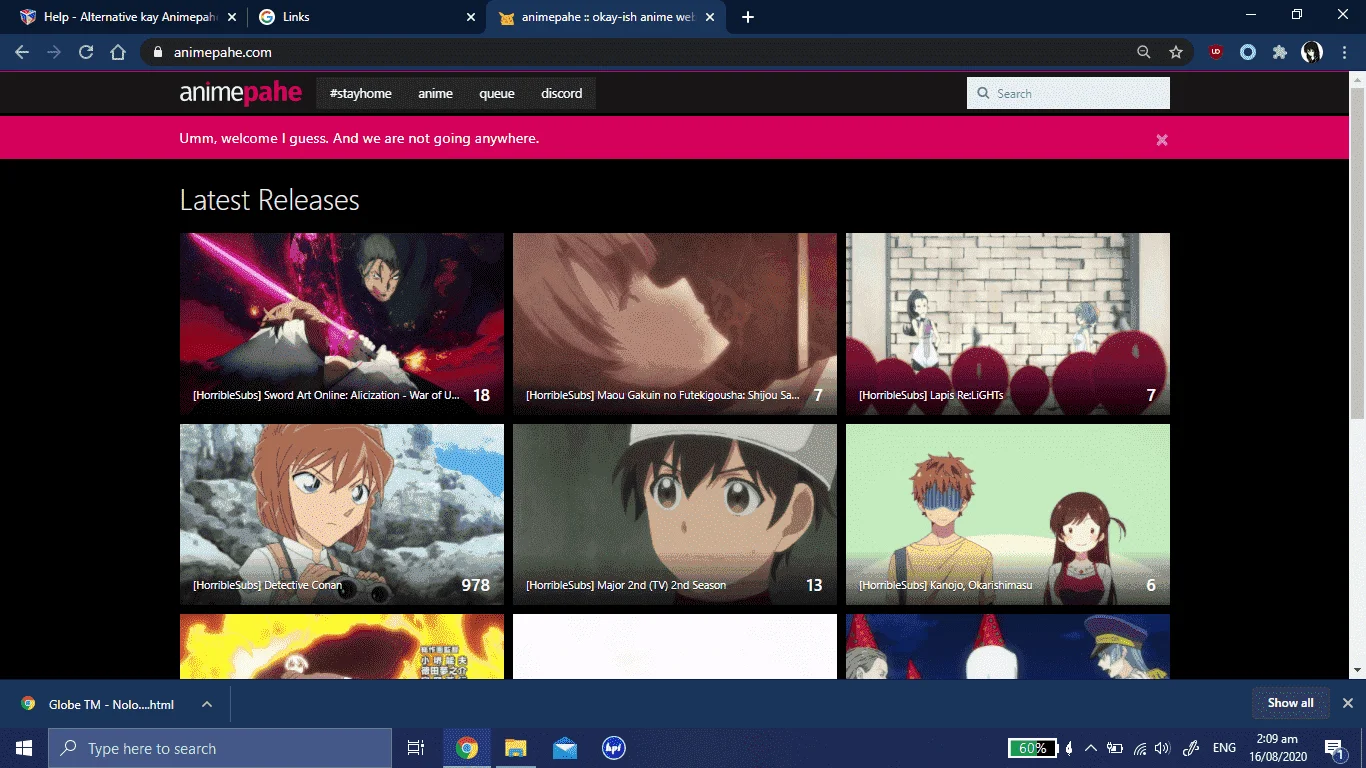Open Chrome from the taskbar
The image size is (1366, 768).
coord(467,748)
